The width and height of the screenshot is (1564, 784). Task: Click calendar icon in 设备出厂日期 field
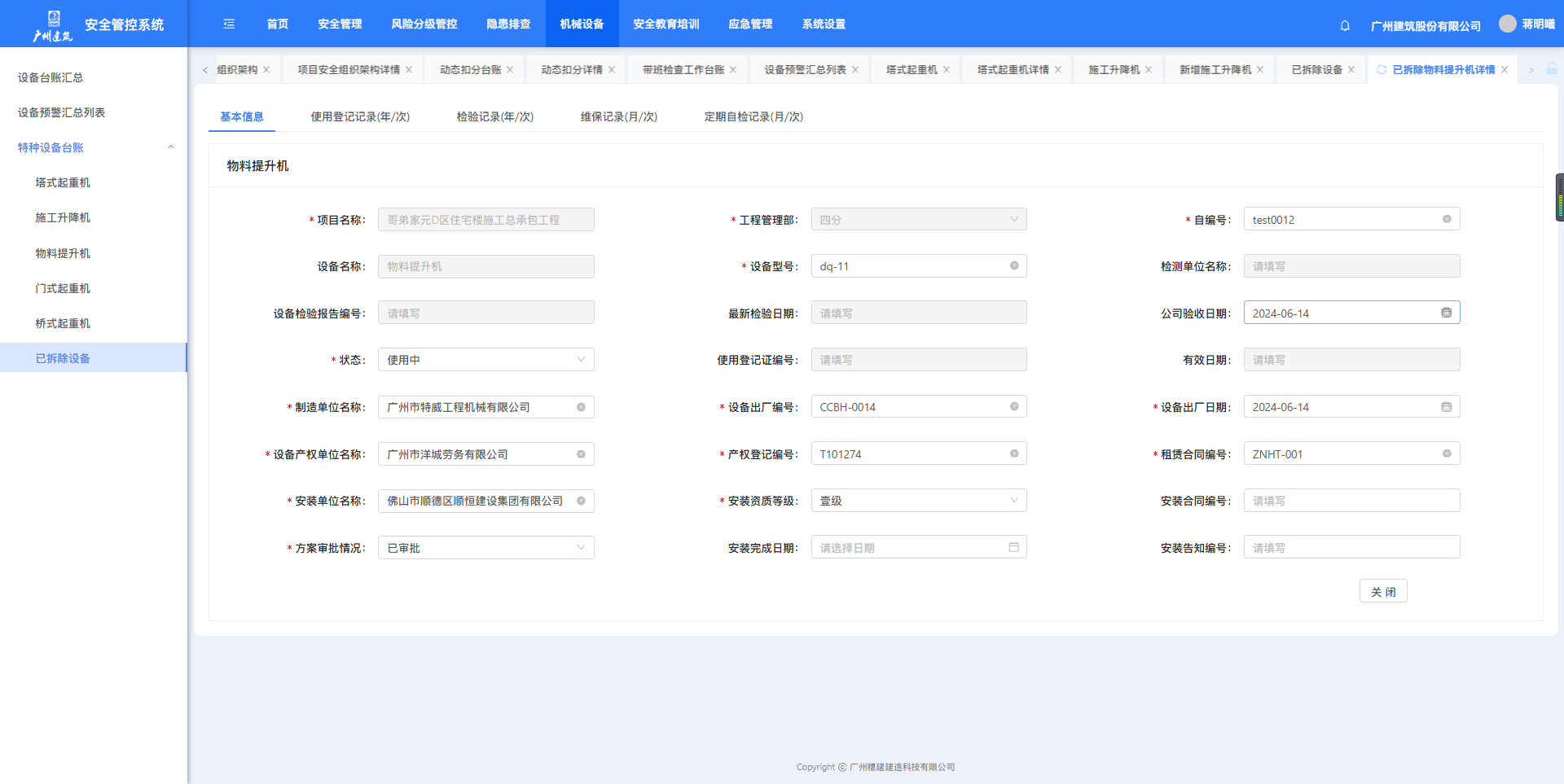[x=1447, y=407]
